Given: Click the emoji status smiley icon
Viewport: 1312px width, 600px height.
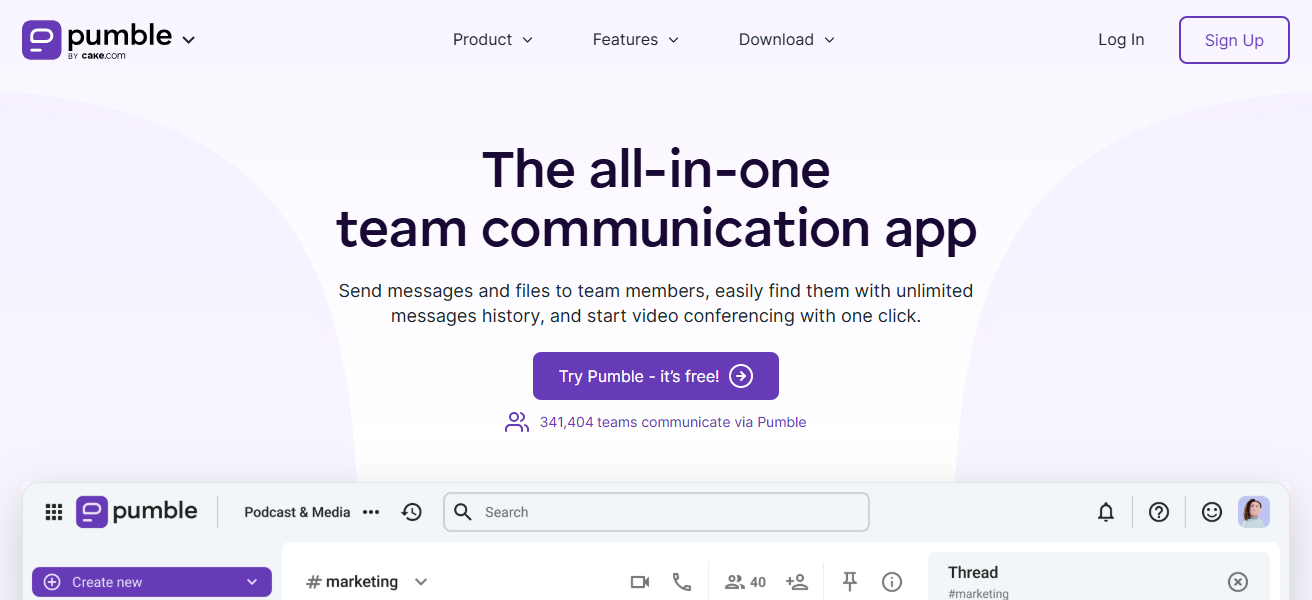Looking at the screenshot, I should (x=1212, y=512).
